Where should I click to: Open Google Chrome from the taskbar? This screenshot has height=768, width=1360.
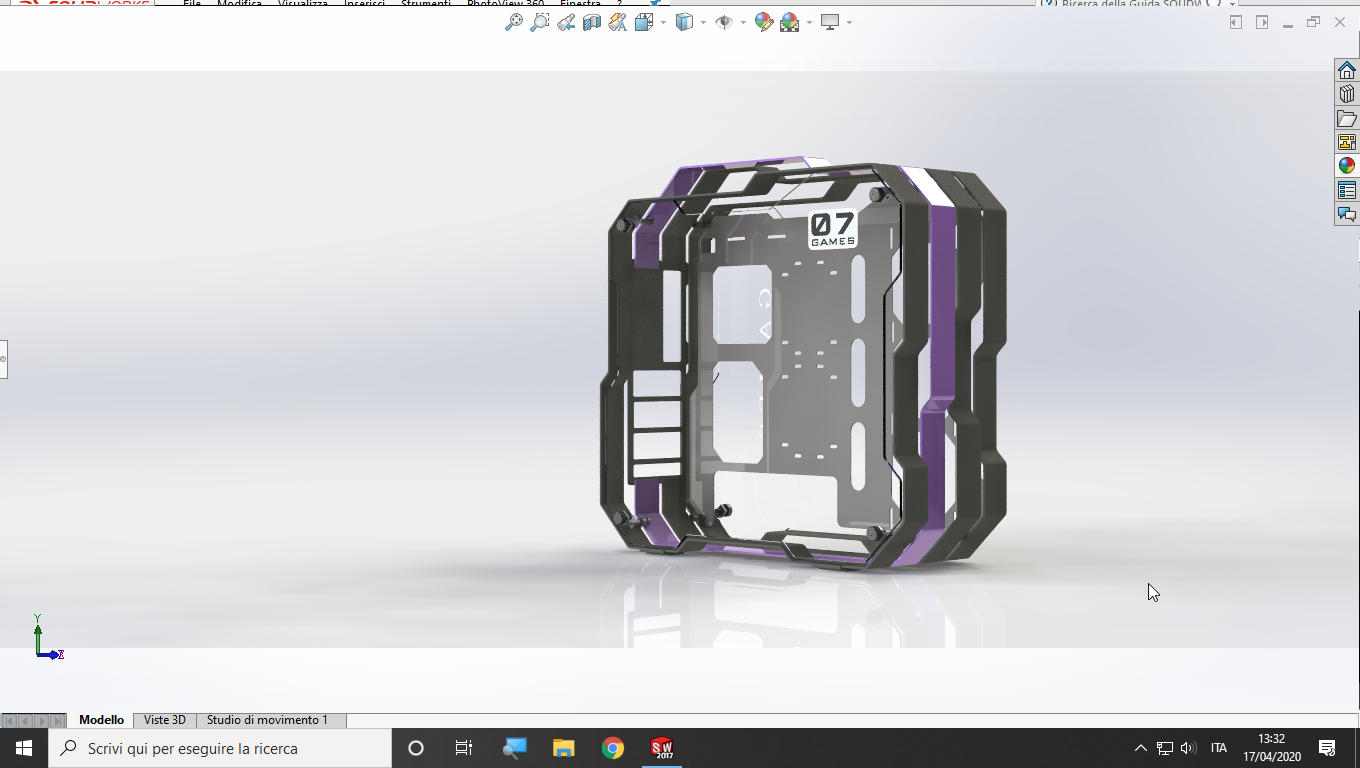613,748
